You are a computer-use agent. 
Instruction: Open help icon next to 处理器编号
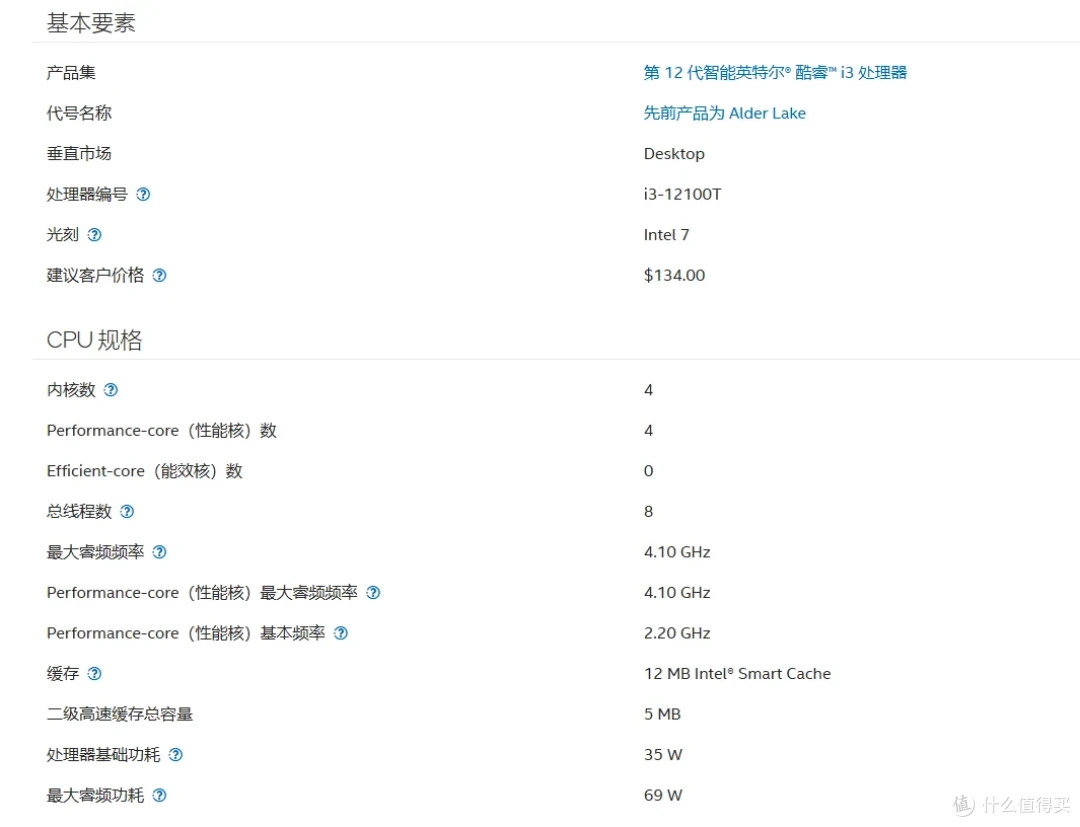coord(143,194)
